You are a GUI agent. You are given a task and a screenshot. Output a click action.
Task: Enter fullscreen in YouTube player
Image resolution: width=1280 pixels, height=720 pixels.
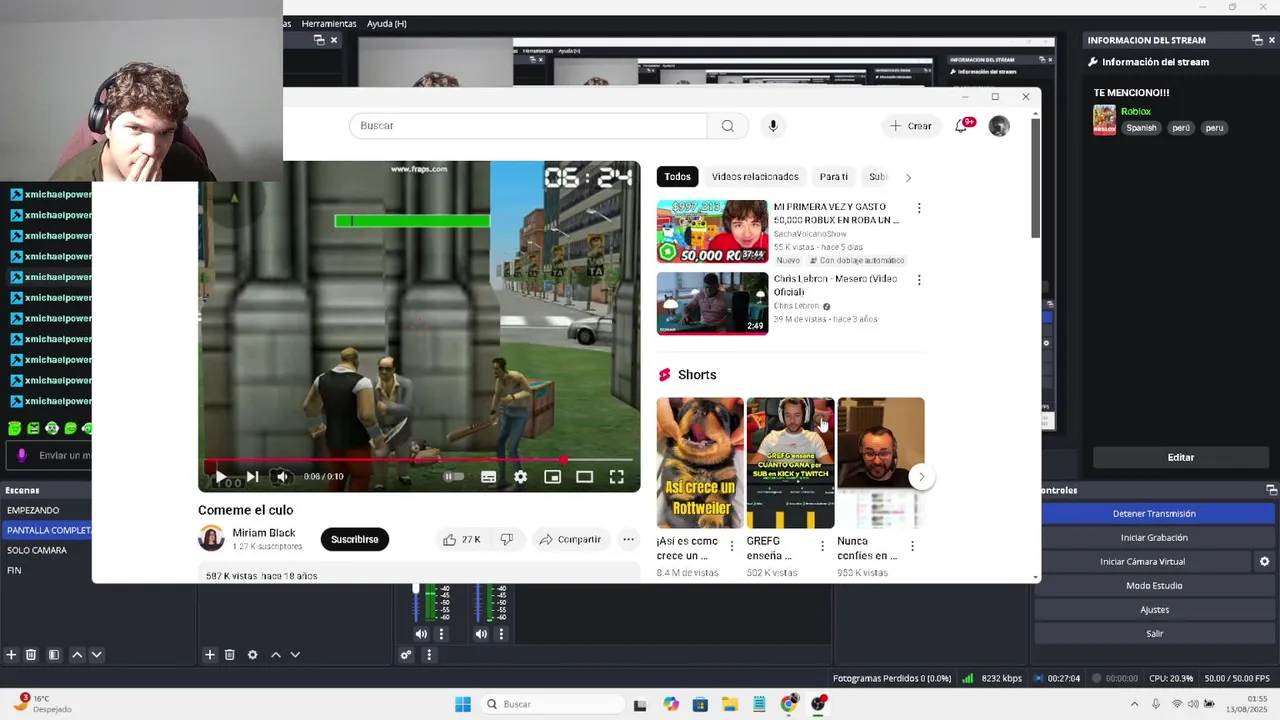tap(616, 477)
